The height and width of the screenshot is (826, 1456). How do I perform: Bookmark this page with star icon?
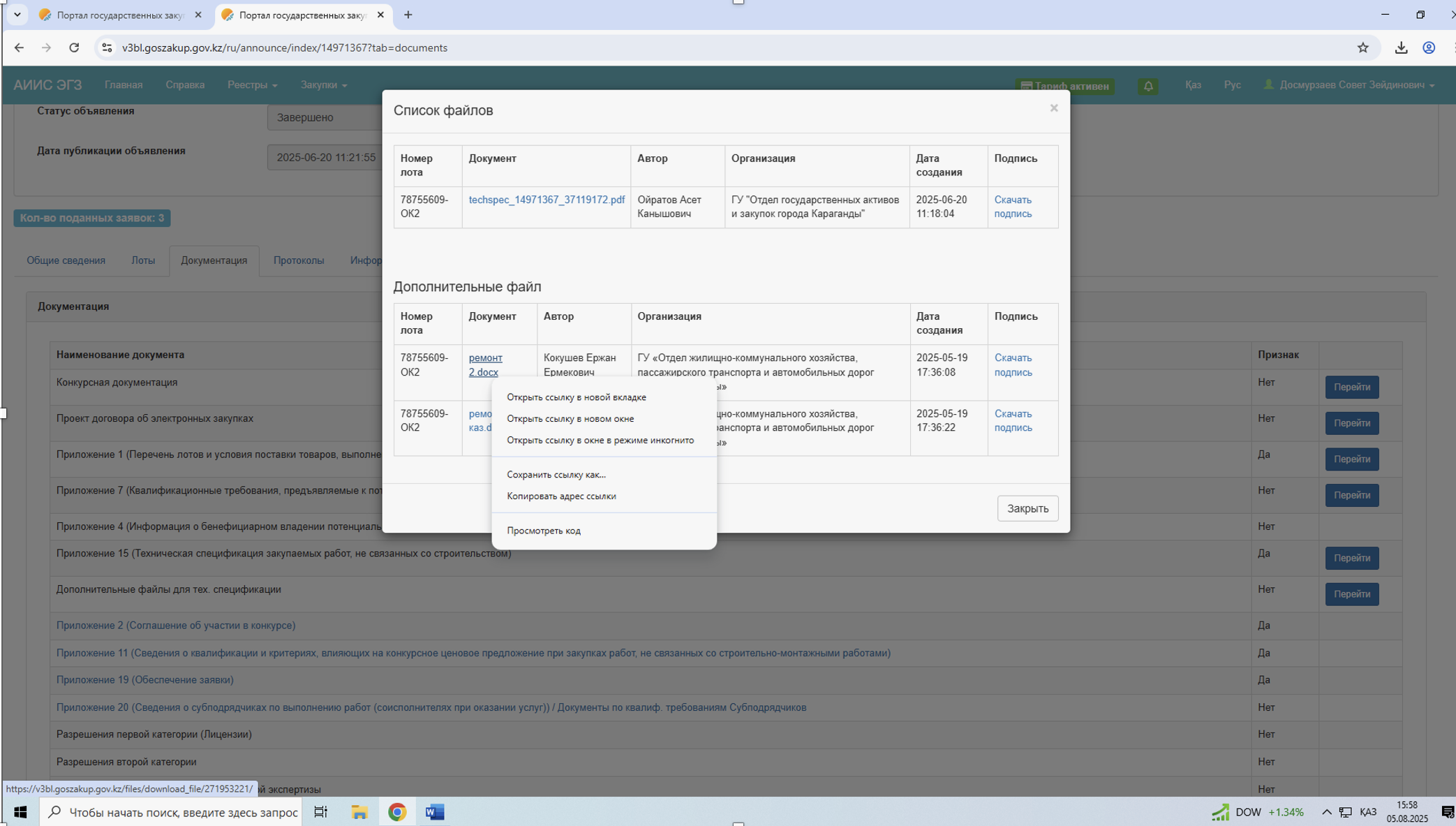pyautogui.click(x=1362, y=47)
